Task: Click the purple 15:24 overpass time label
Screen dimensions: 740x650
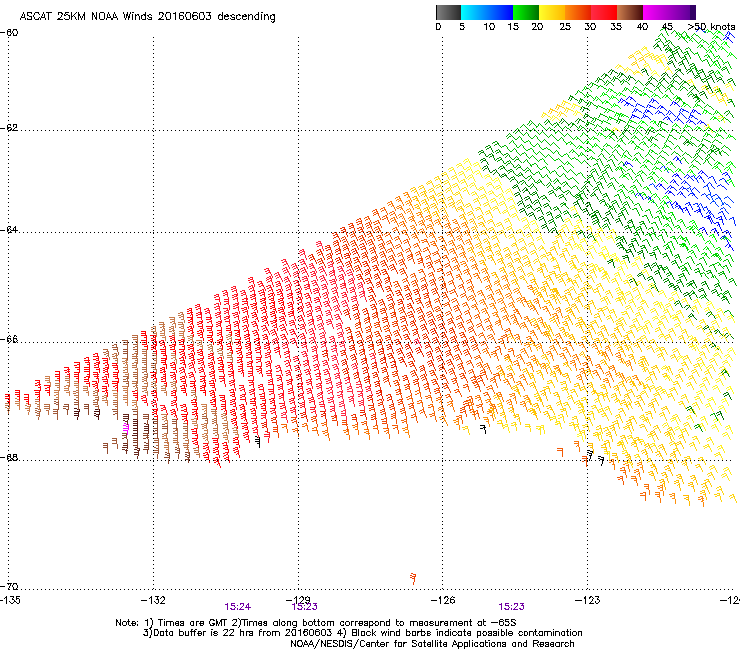Action: pyautogui.click(x=237, y=607)
